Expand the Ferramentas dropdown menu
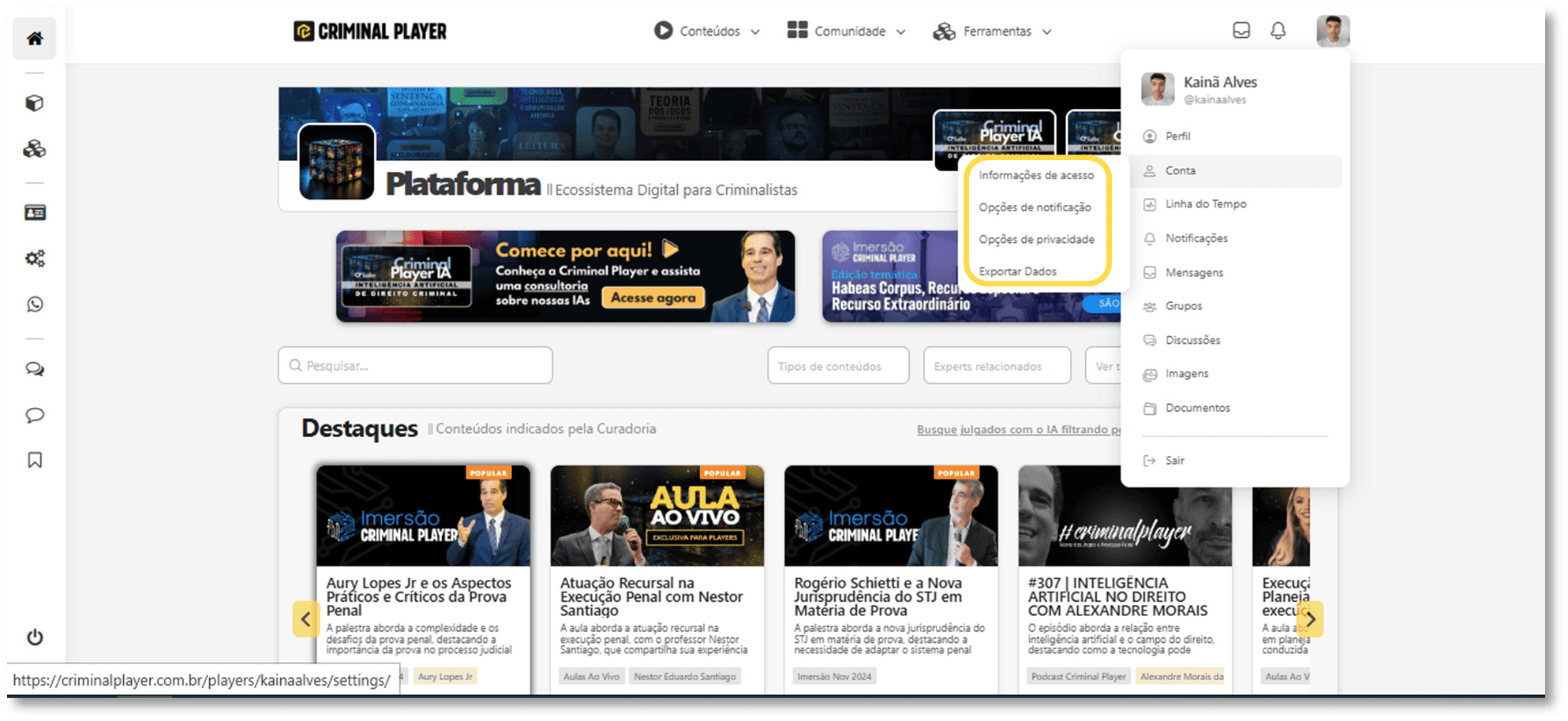 tap(993, 32)
